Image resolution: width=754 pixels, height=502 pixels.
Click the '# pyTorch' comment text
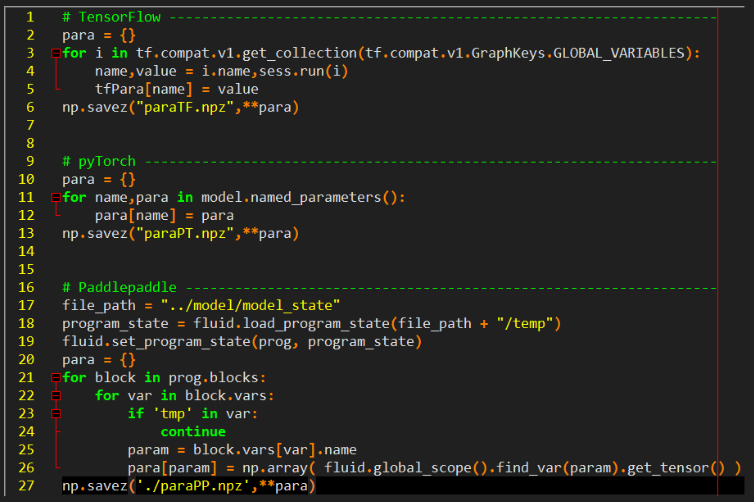[99, 162]
